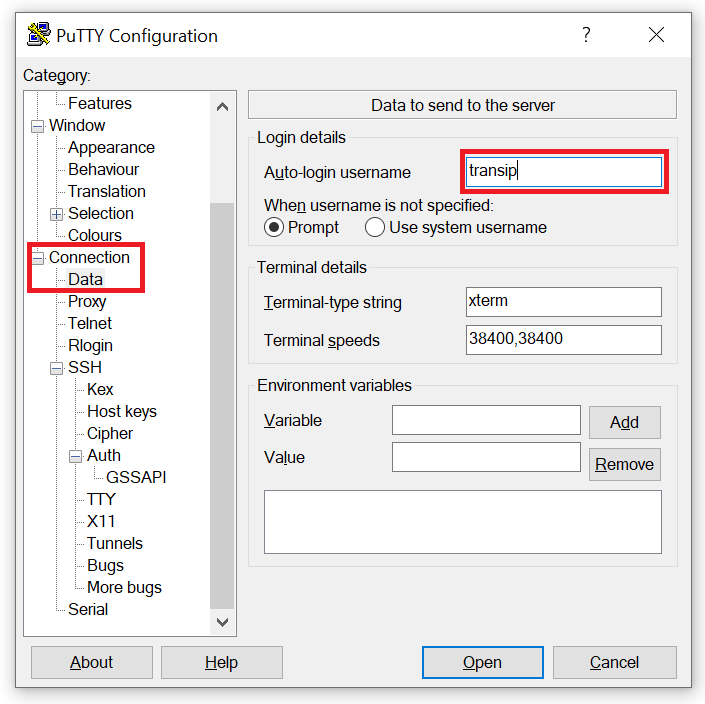705x704 pixels.
Task: Open the Translation category
Action: click(x=107, y=192)
